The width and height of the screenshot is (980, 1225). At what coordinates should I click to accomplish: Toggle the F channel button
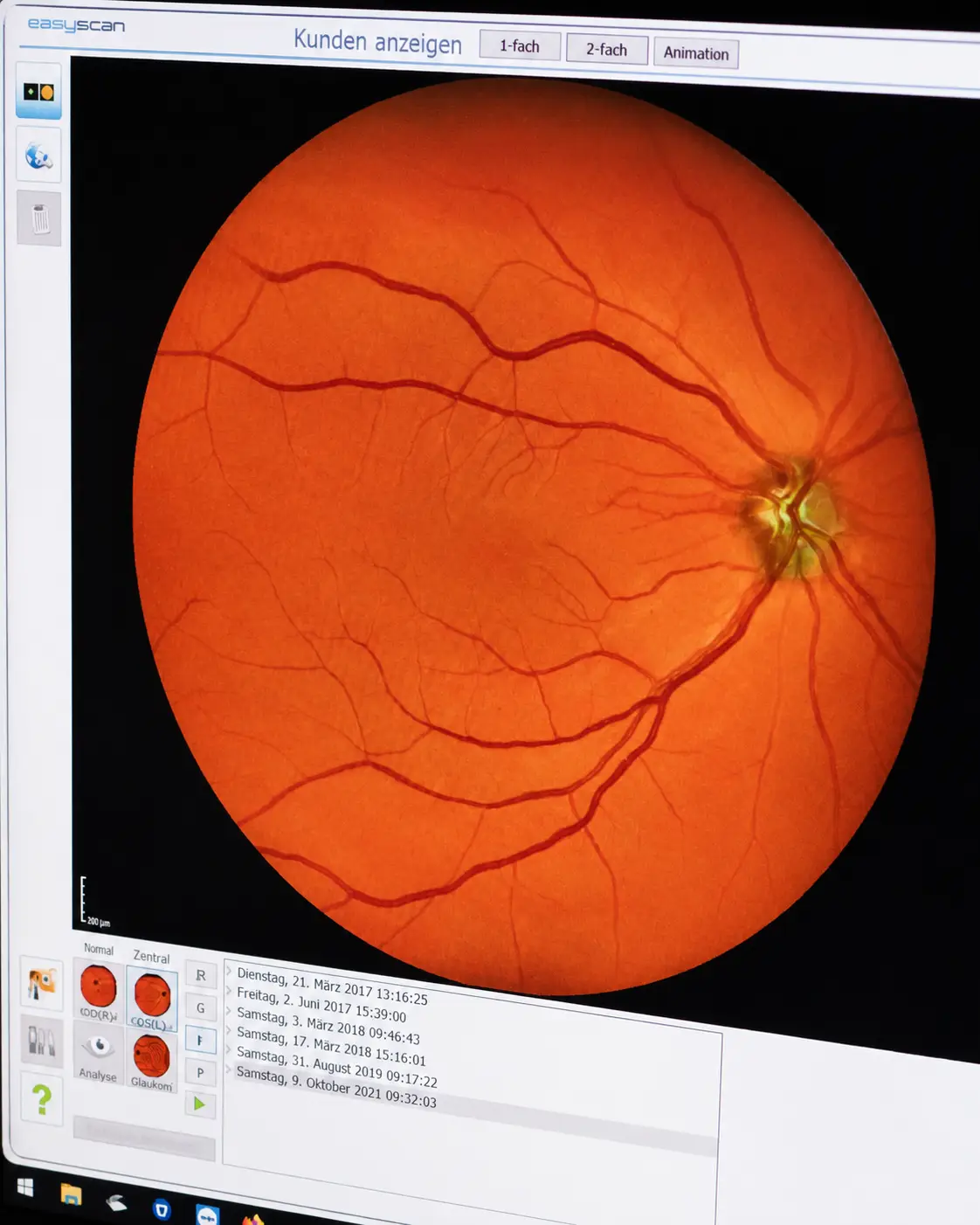click(x=201, y=1041)
